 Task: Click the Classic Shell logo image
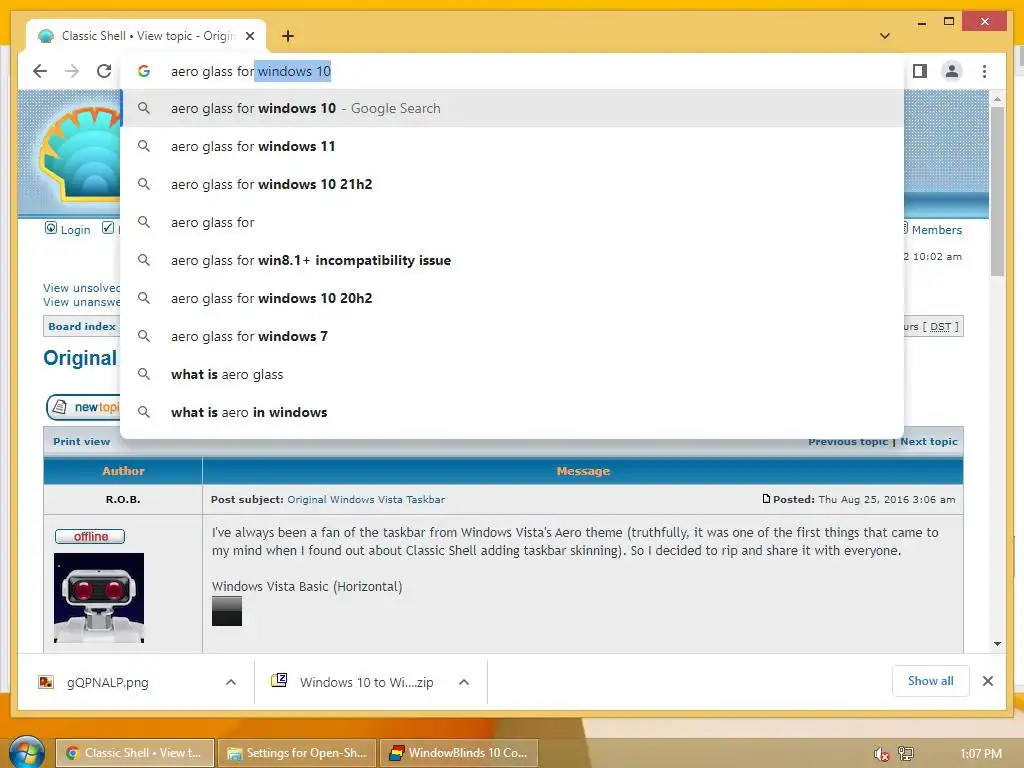pos(79,153)
